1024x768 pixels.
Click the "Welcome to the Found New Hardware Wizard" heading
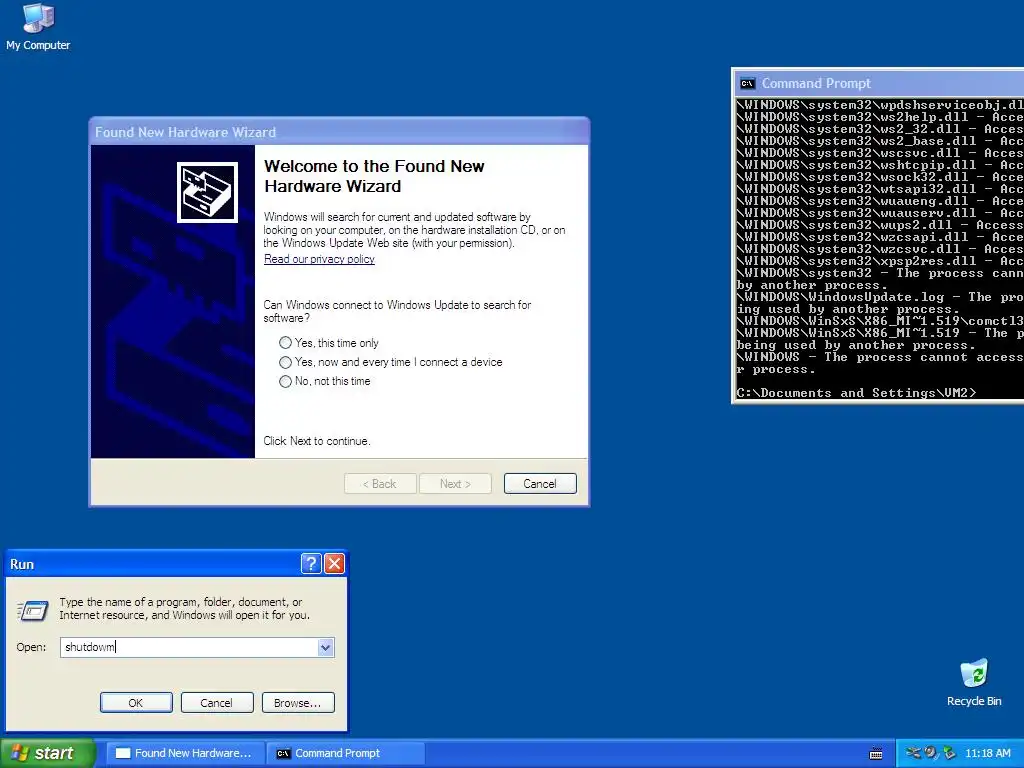374,176
